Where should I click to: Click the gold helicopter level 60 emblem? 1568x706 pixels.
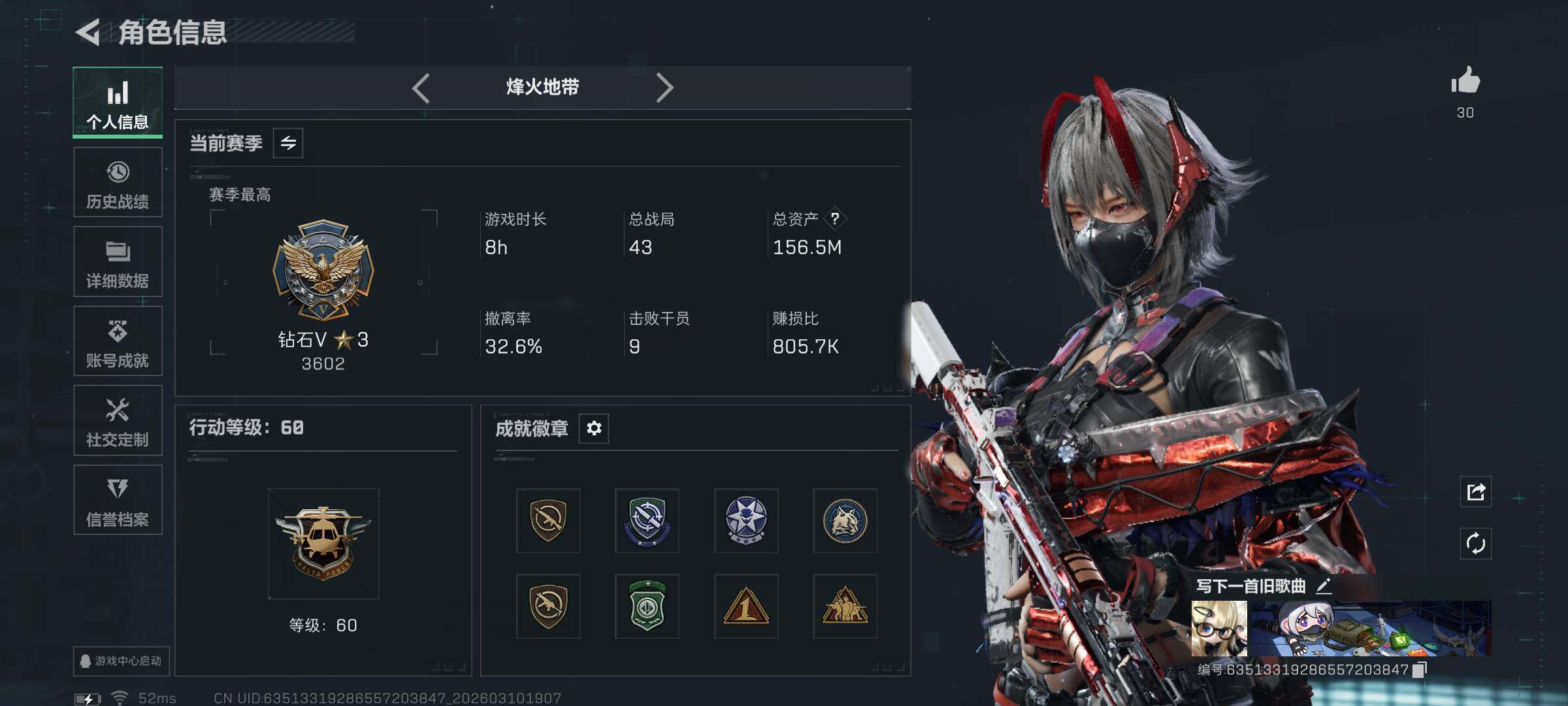click(x=323, y=544)
